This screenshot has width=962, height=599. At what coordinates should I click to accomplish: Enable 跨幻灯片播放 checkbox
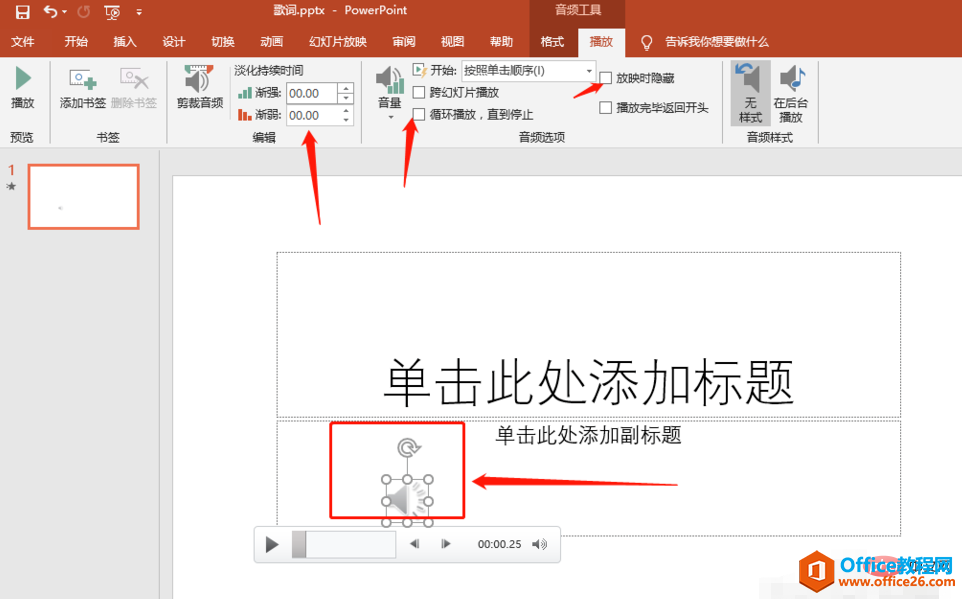419,93
